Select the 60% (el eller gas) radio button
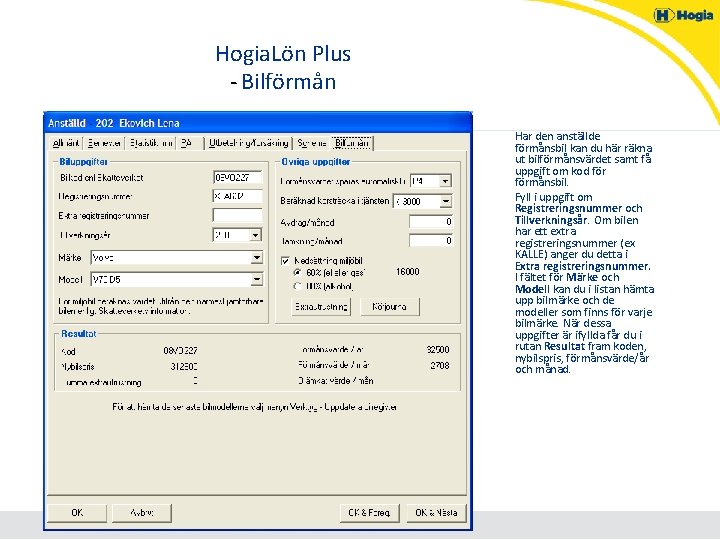Screen dimensions: 720x540 [298, 272]
